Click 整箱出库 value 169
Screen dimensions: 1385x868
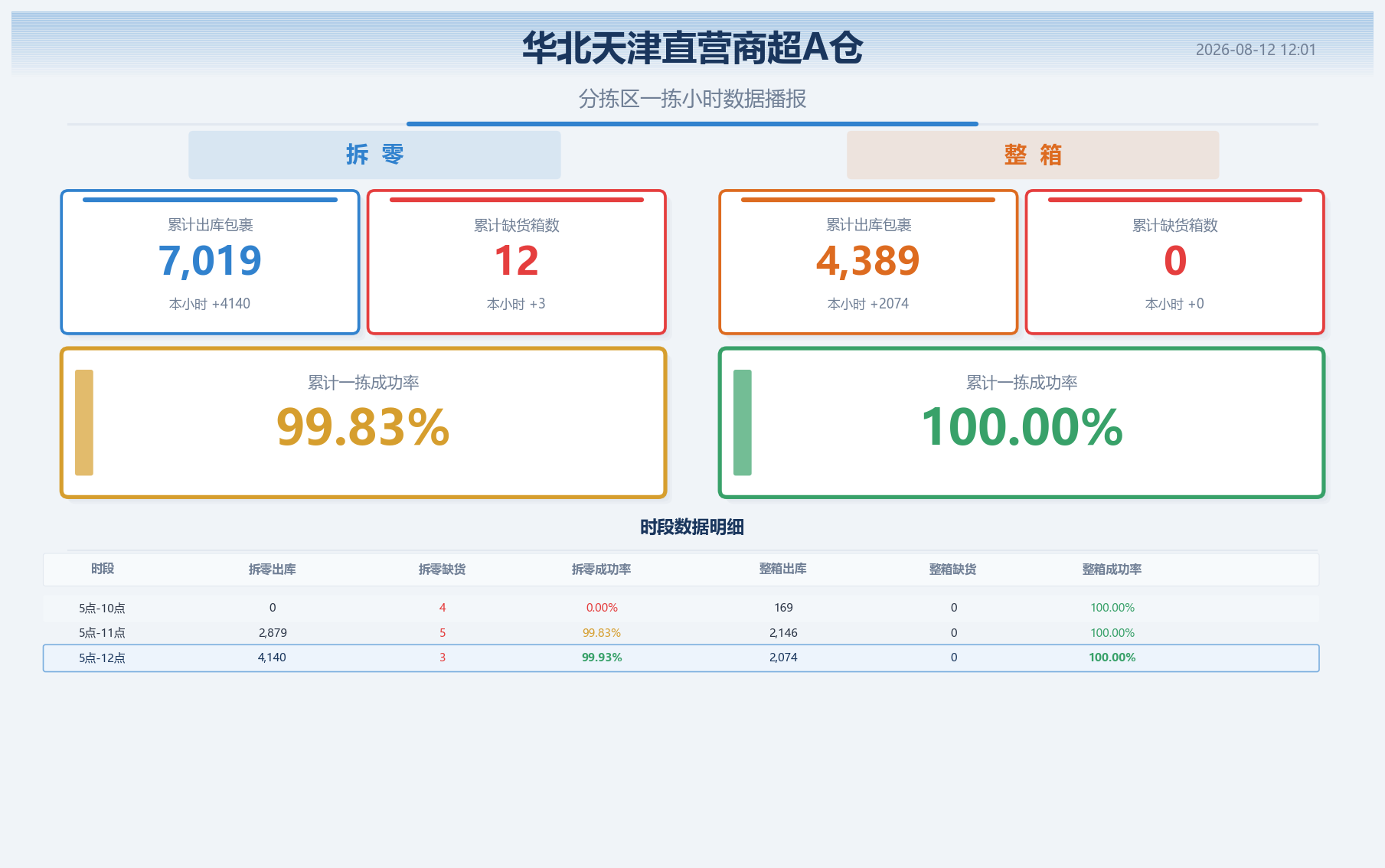(783, 608)
